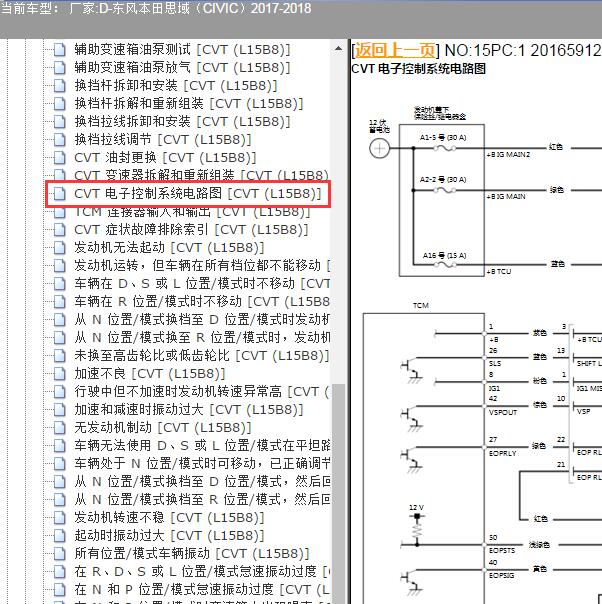Open 加速和减速时振动过大 entry
602x604 pixels.
pyautogui.click(x=189, y=409)
